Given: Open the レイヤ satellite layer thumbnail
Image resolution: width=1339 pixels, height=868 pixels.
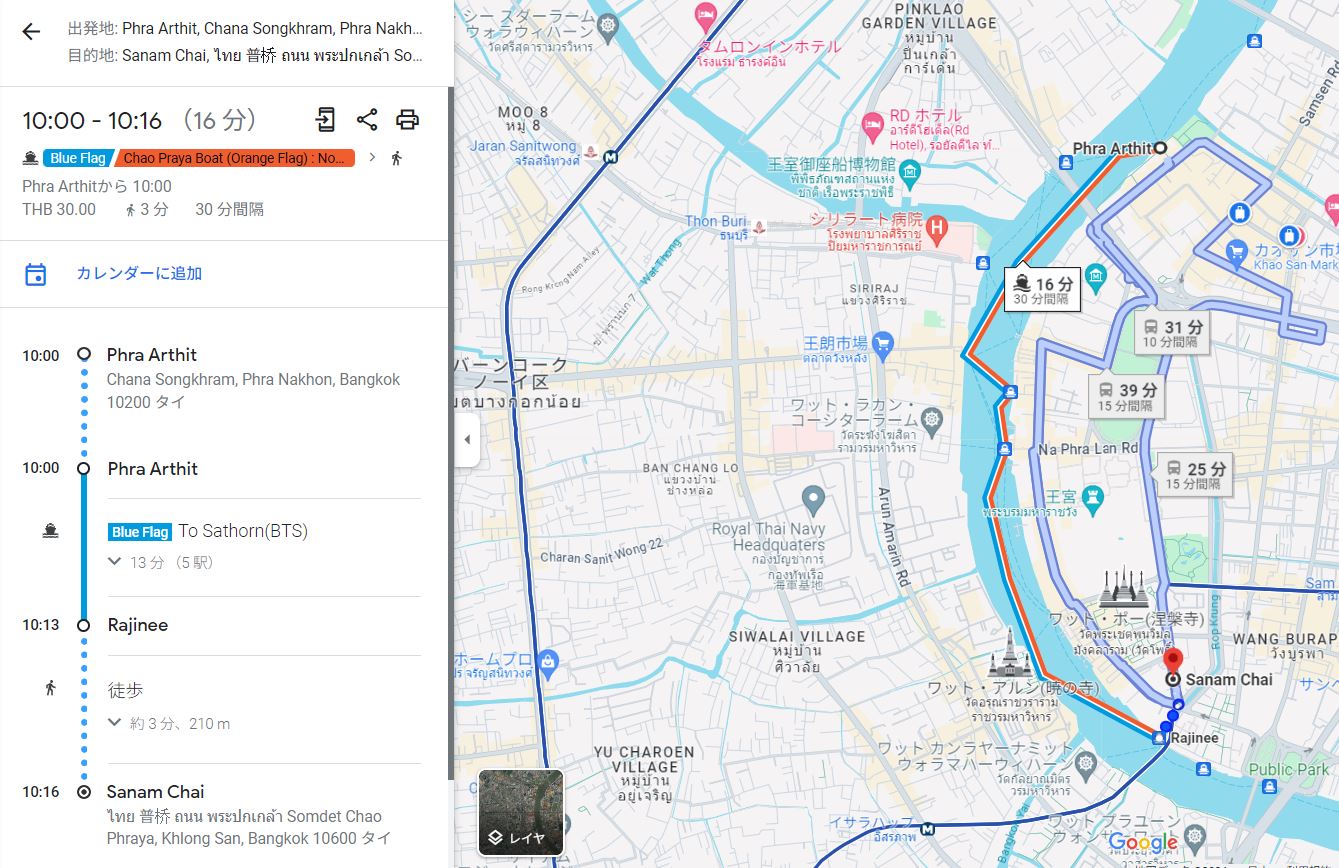Looking at the screenshot, I should [x=520, y=812].
